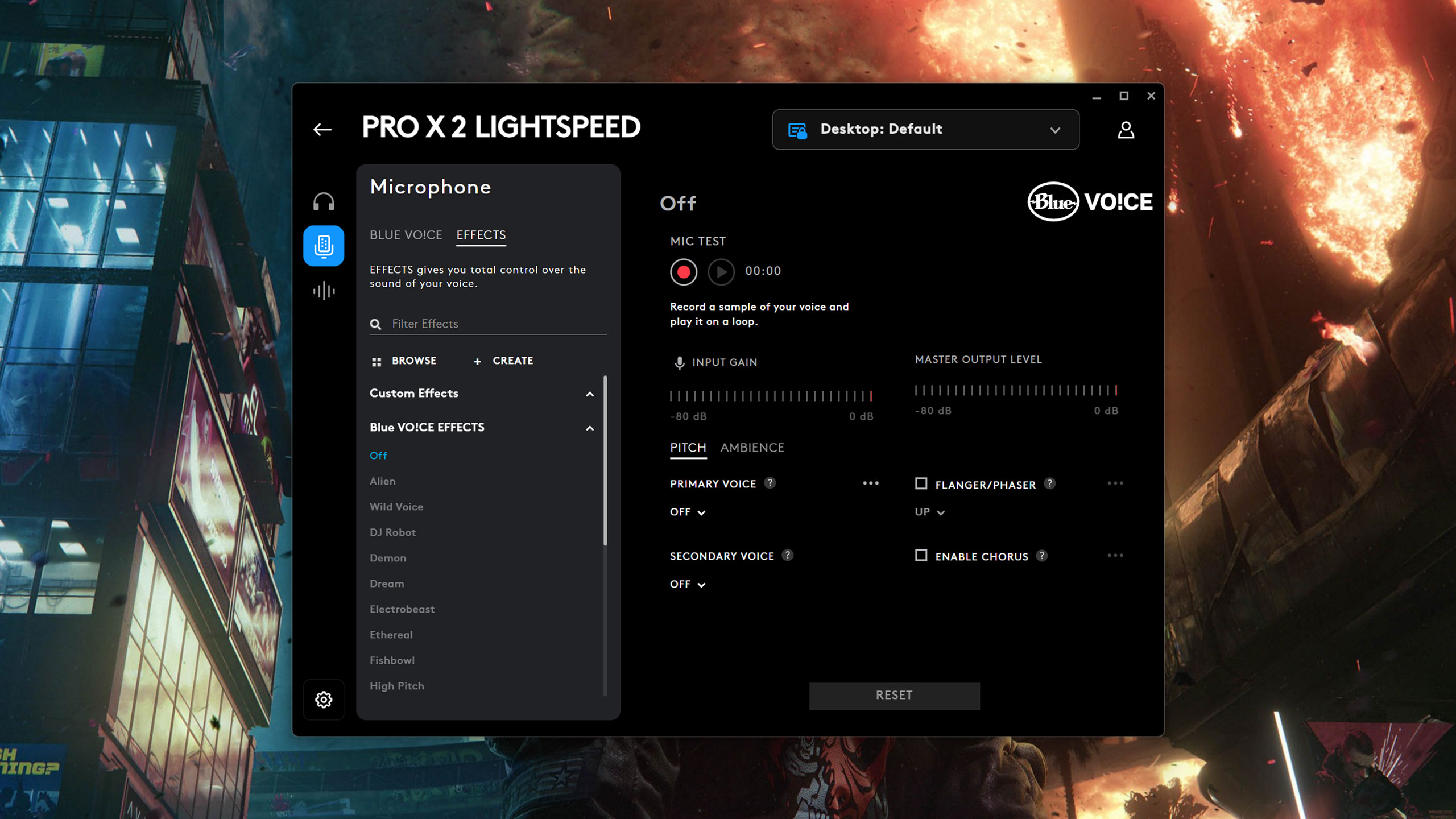Click the Filter Effects search field
The height and width of the screenshot is (819, 1456).
pos(488,324)
